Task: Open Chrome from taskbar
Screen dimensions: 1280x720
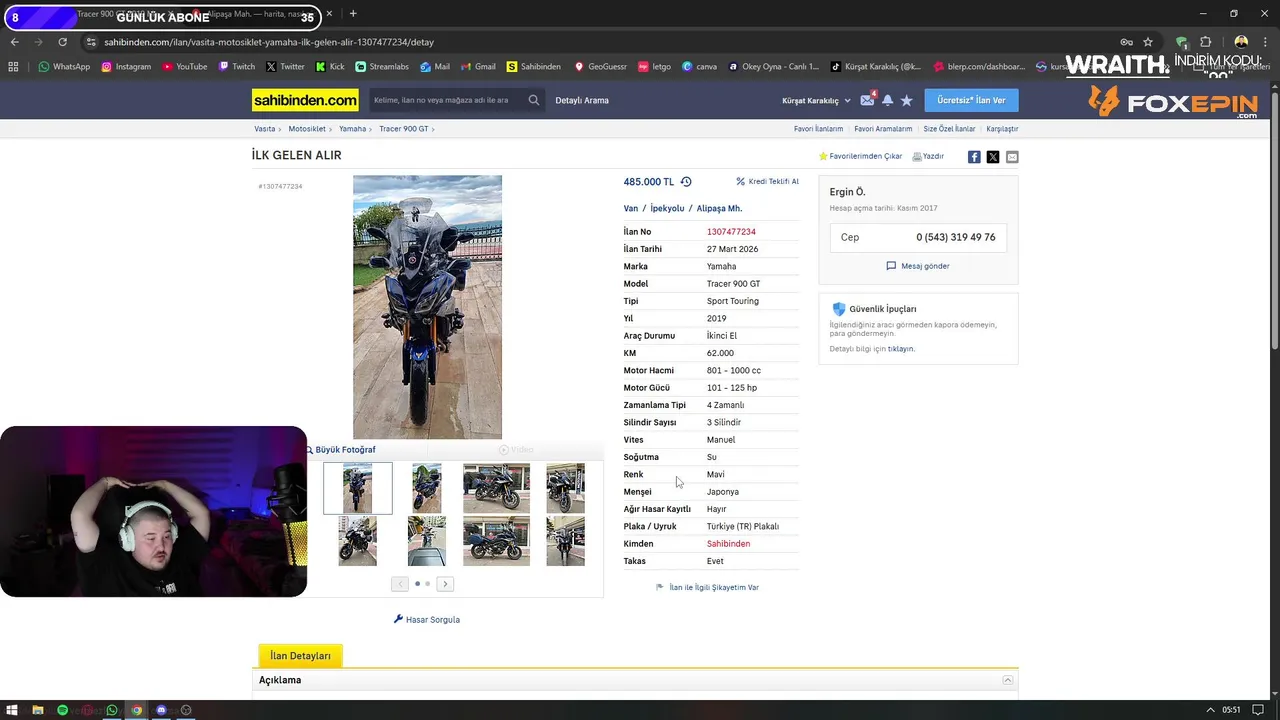Action: tap(136, 710)
